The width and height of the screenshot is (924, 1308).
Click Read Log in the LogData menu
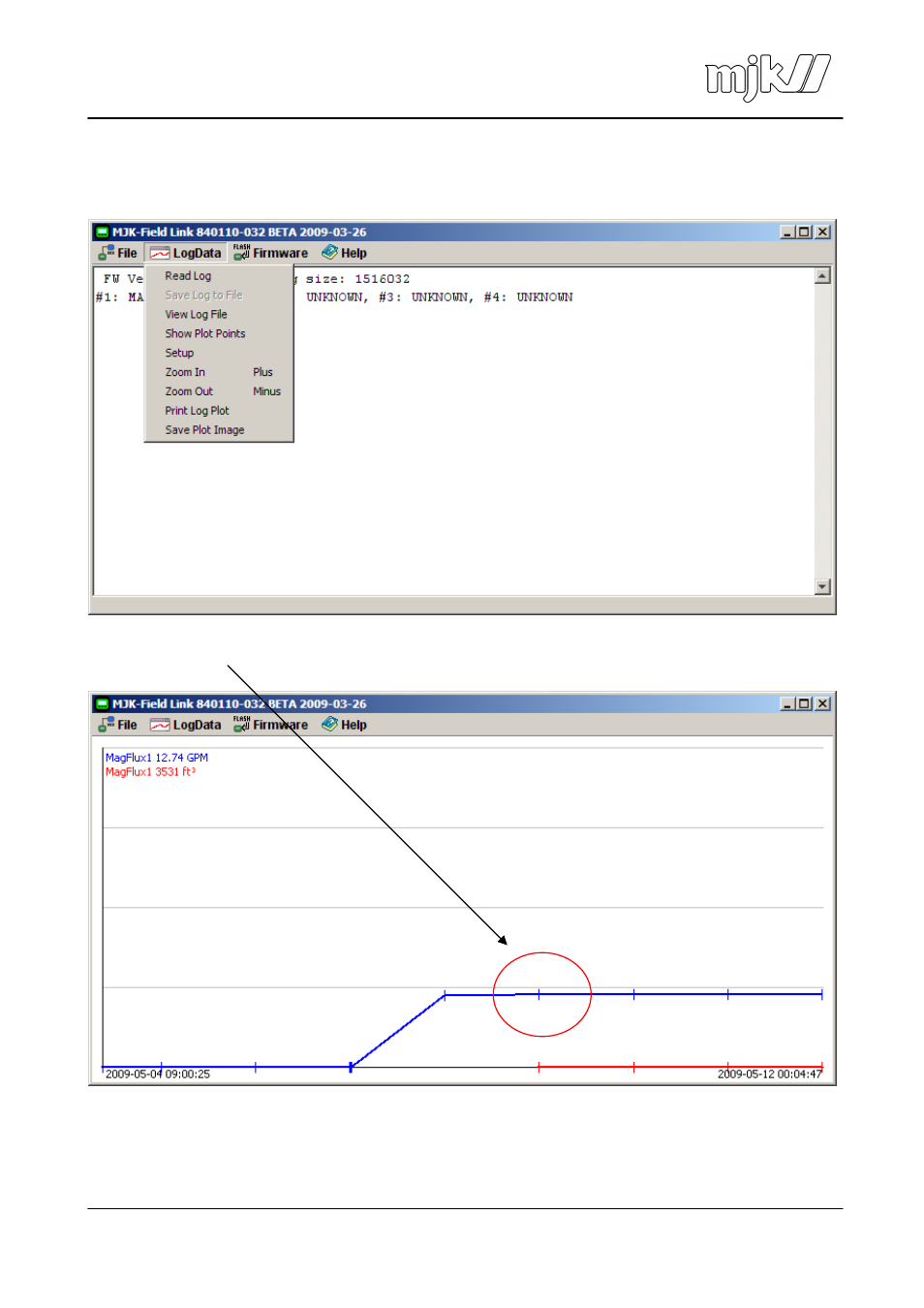click(x=188, y=276)
